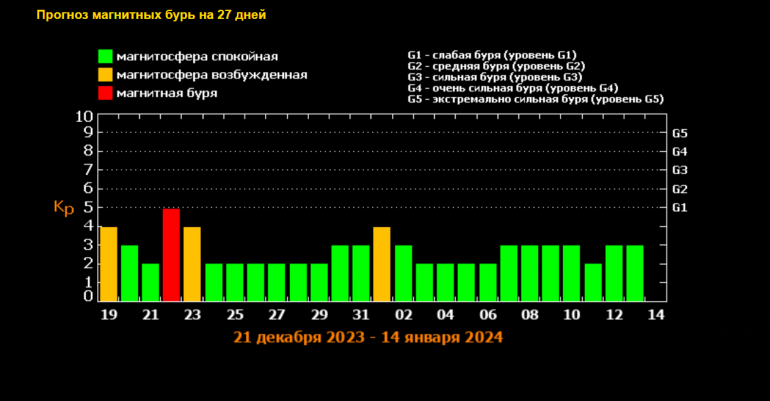Viewport: 770px width, 401px height.
Task: Click the green bar above date 12
Action: (x=614, y=273)
